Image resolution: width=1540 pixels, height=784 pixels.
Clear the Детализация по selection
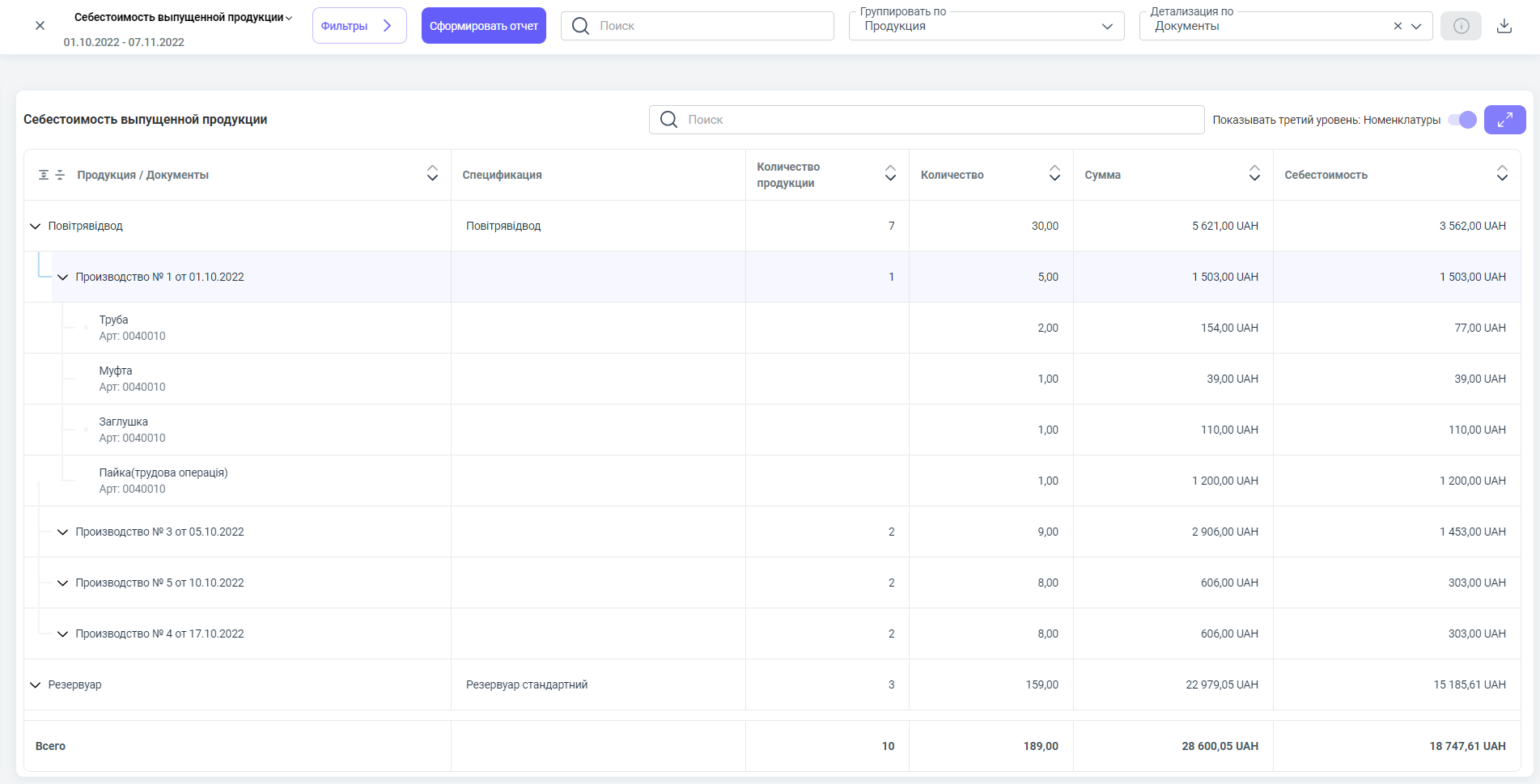point(1397,26)
